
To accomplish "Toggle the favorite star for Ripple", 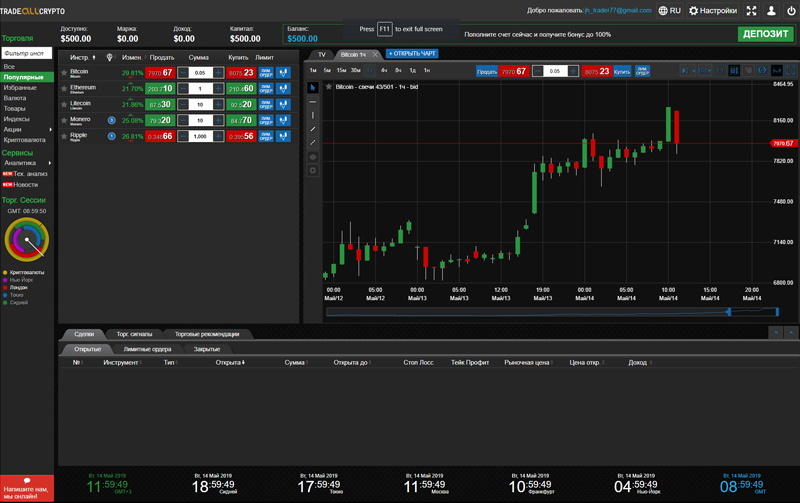I will 64,136.
